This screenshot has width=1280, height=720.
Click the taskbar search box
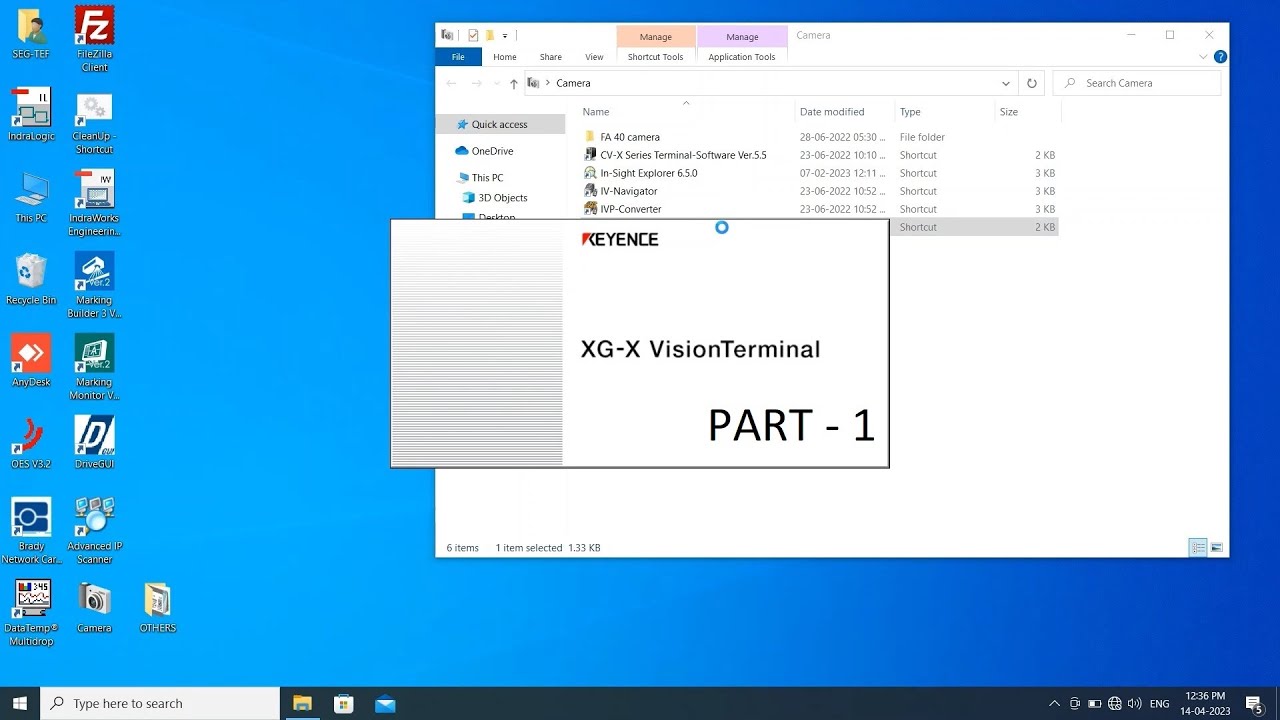160,704
